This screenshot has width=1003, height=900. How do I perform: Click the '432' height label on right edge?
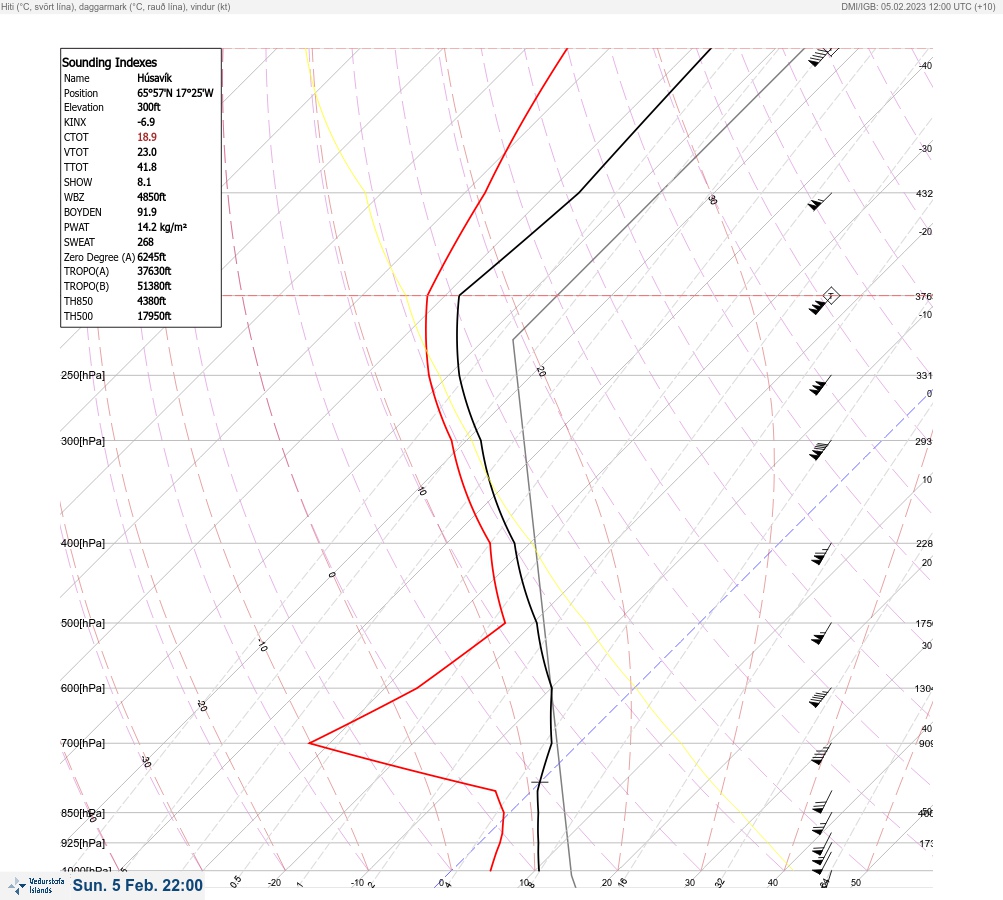click(924, 193)
